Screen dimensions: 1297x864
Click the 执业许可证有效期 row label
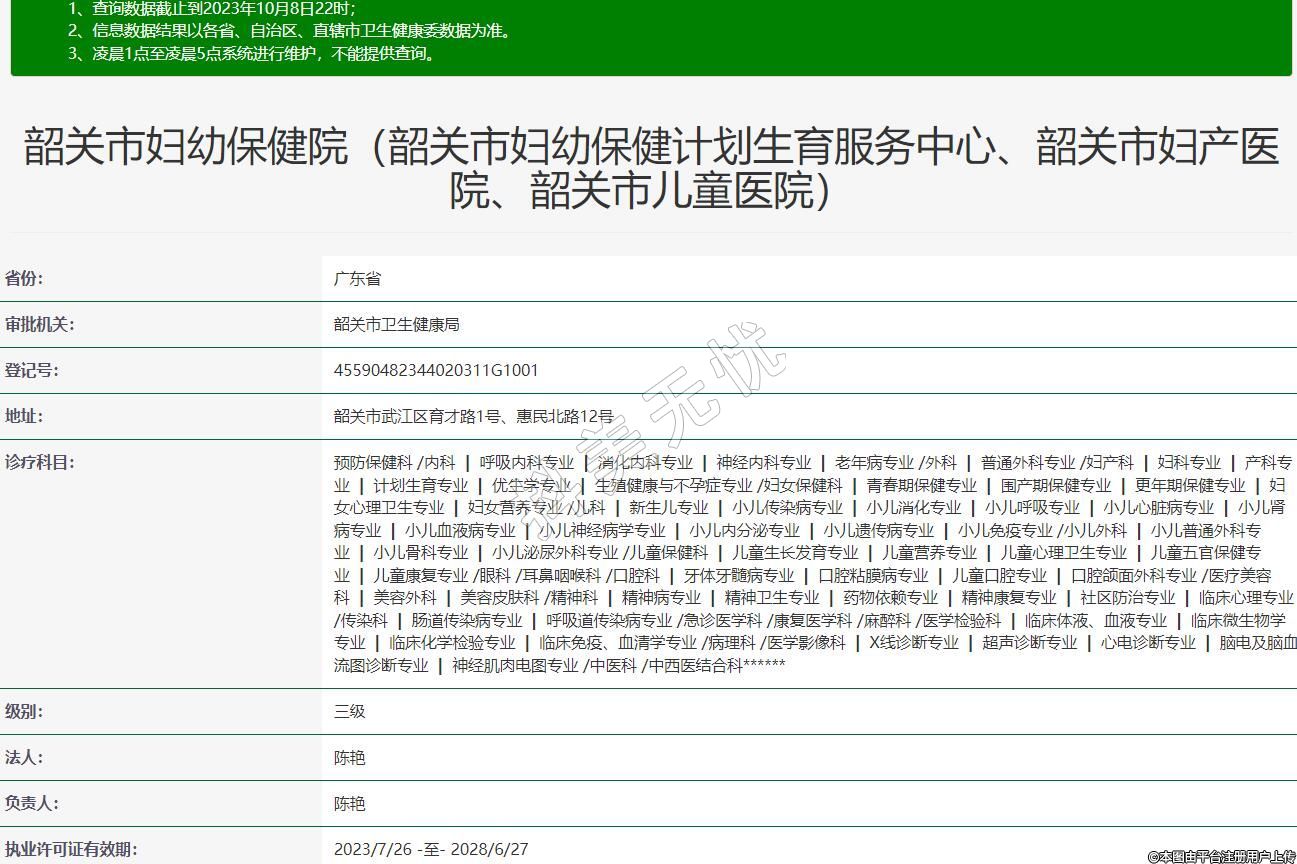(x=70, y=849)
